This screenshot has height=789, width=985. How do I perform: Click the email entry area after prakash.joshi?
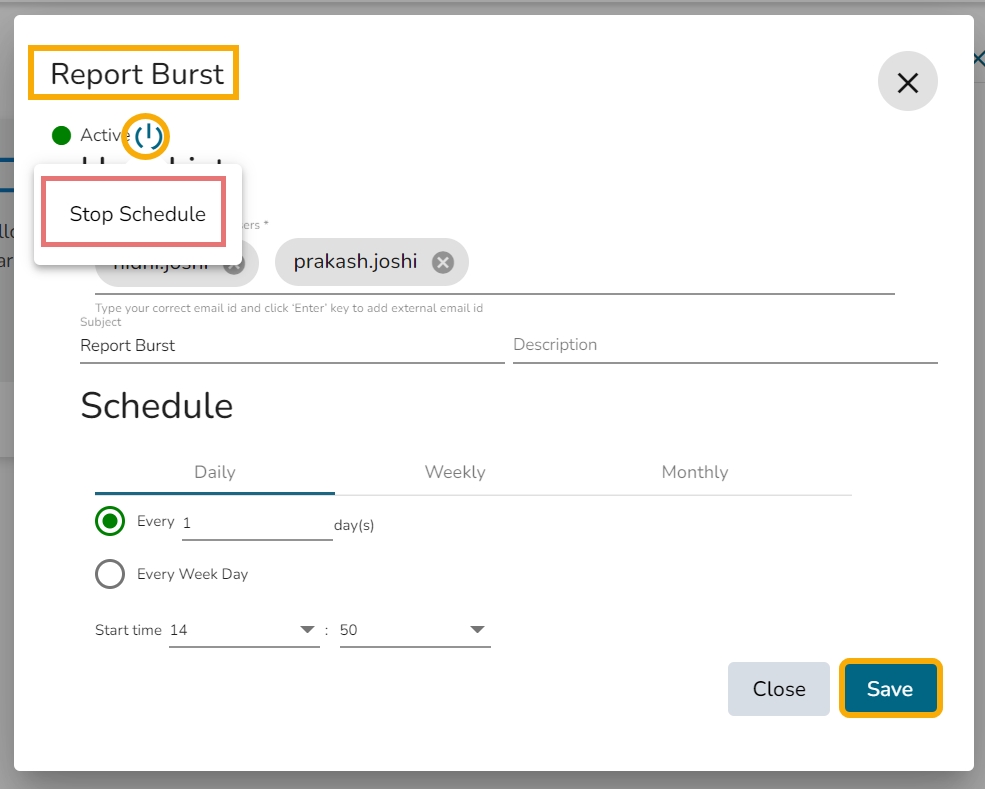pyautogui.click(x=680, y=263)
